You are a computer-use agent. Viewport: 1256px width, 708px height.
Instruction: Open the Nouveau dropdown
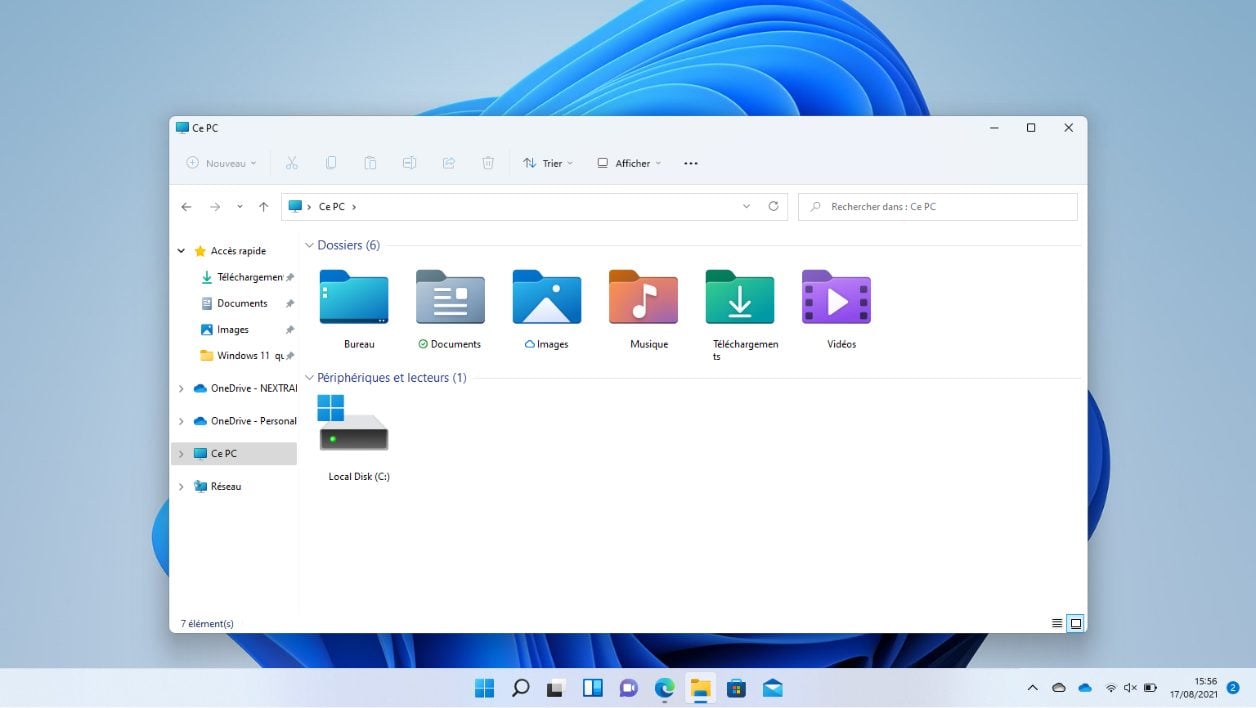click(x=221, y=163)
